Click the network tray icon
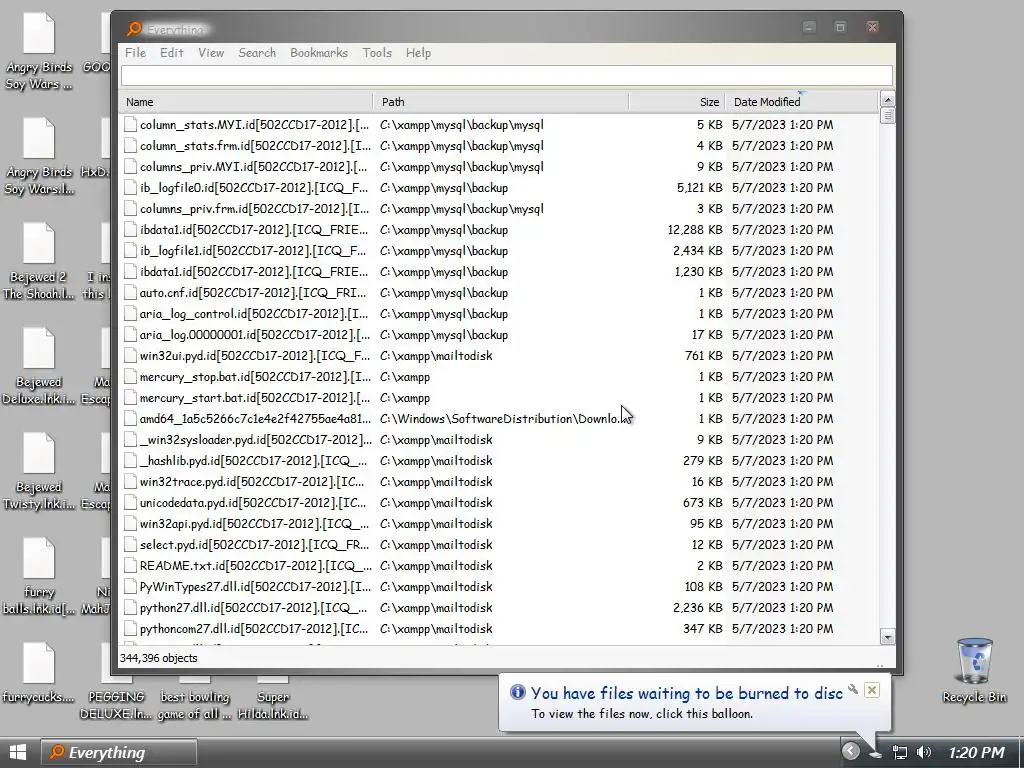 (900, 752)
